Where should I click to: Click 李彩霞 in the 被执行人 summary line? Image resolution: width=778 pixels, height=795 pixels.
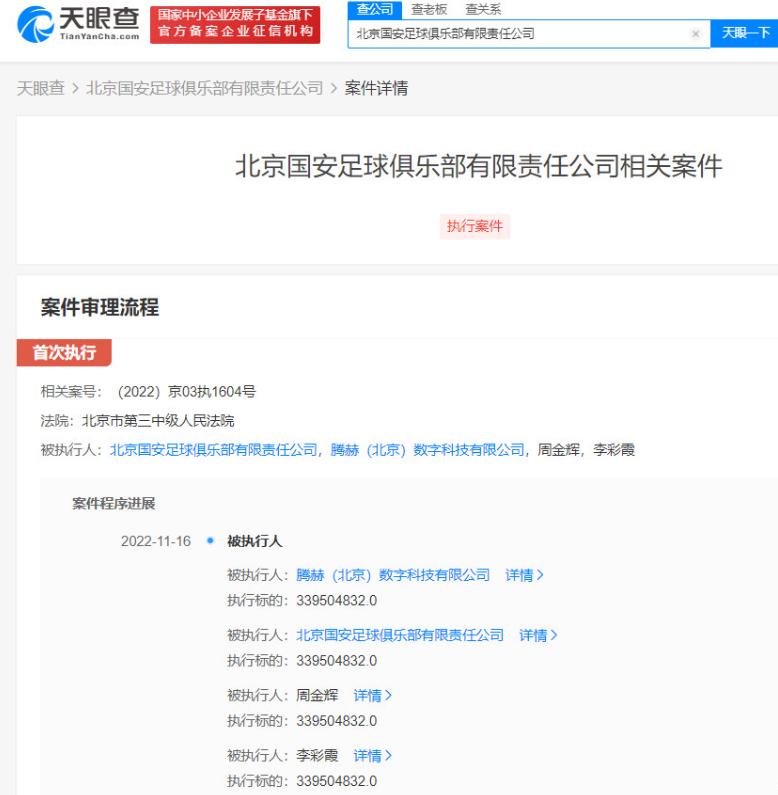point(614,450)
